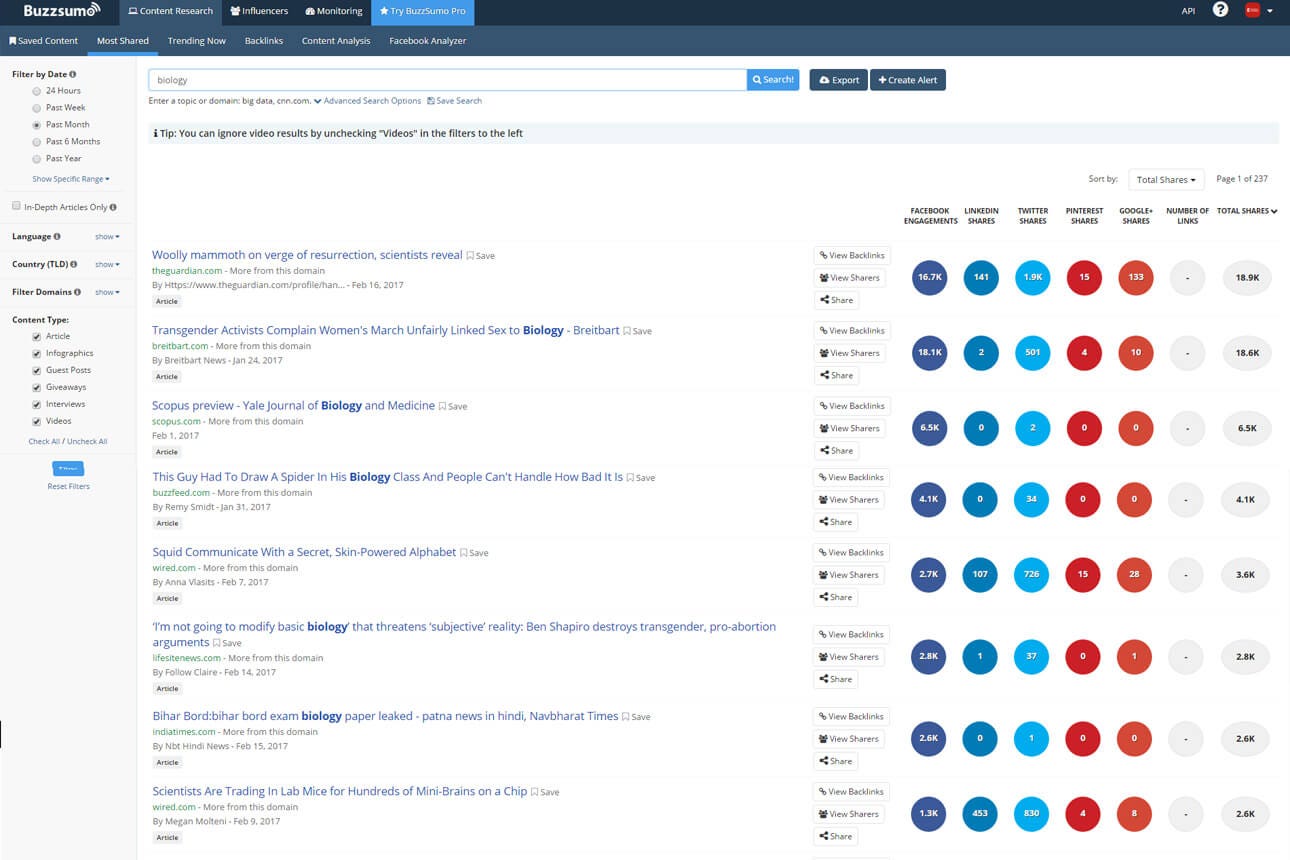1290x860 pixels.
Task: Expand the Filter Domains show link
Action: (x=107, y=293)
